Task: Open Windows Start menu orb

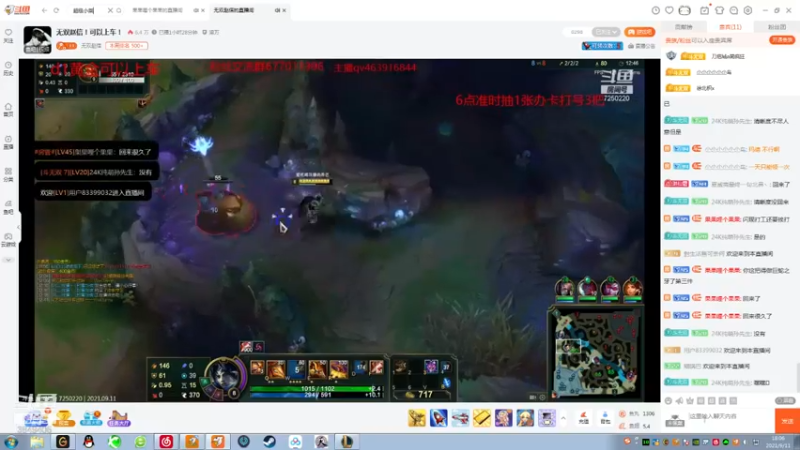Action: [11, 442]
